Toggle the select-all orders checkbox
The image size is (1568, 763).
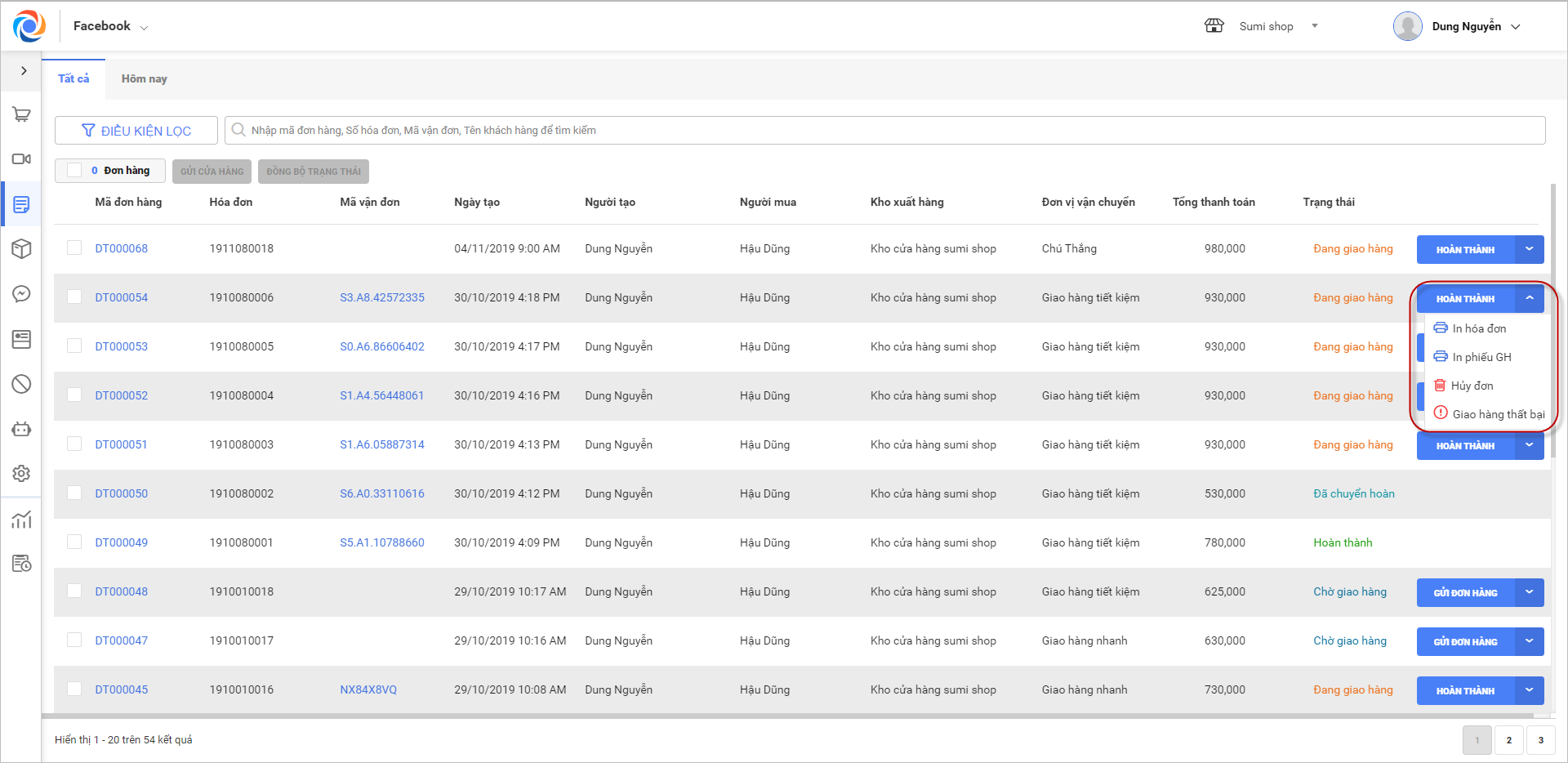point(74,171)
